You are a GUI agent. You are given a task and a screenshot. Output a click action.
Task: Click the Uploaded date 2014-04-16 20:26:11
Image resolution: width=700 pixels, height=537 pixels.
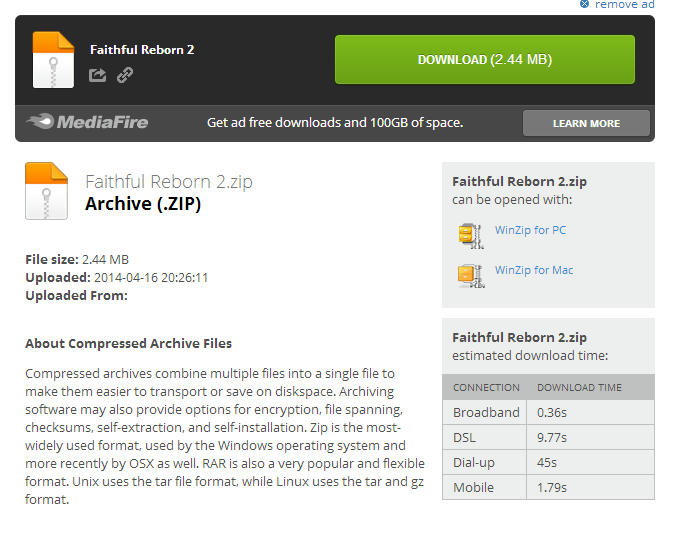pyautogui.click(x=151, y=278)
